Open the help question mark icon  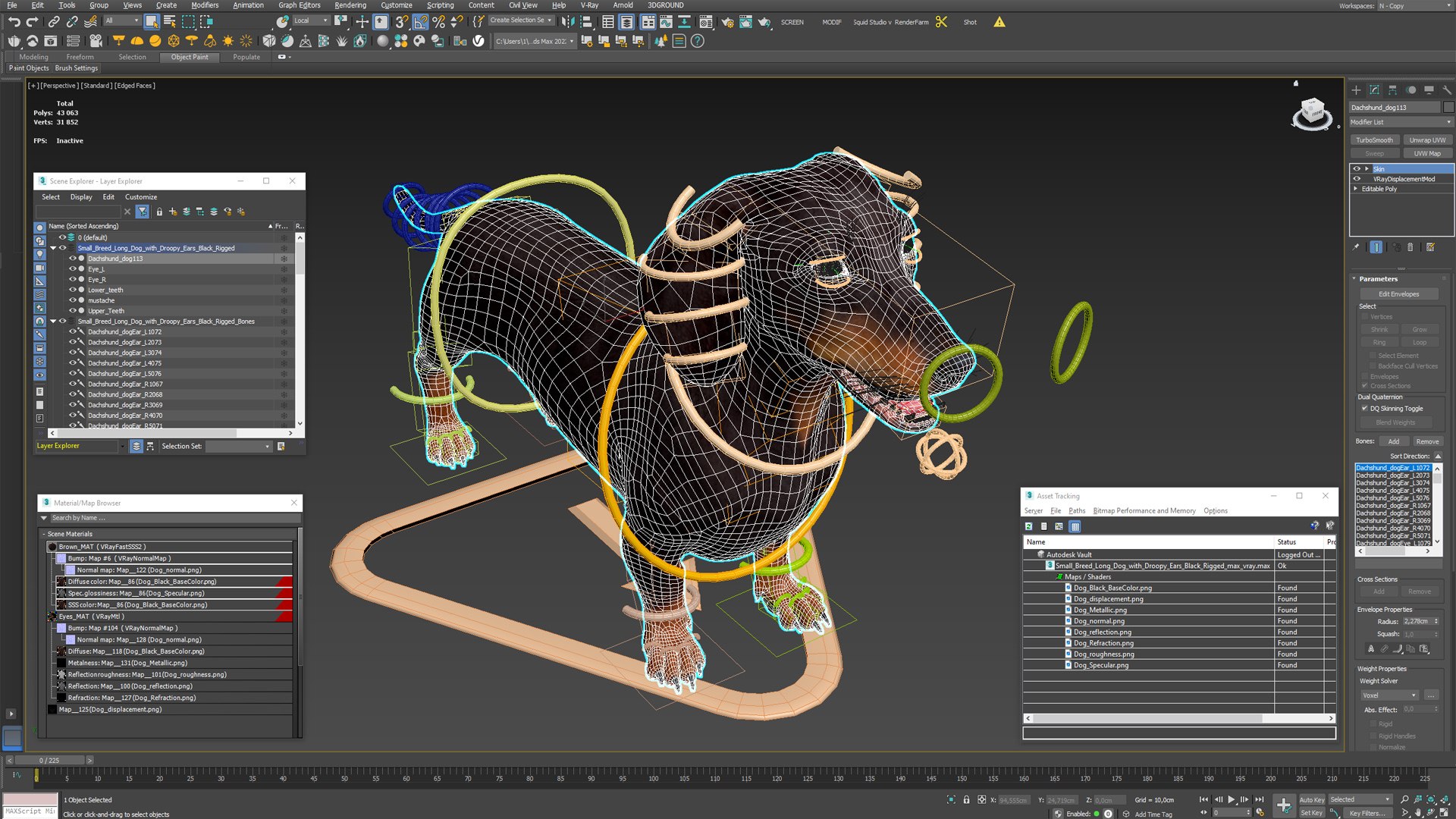click(x=698, y=41)
